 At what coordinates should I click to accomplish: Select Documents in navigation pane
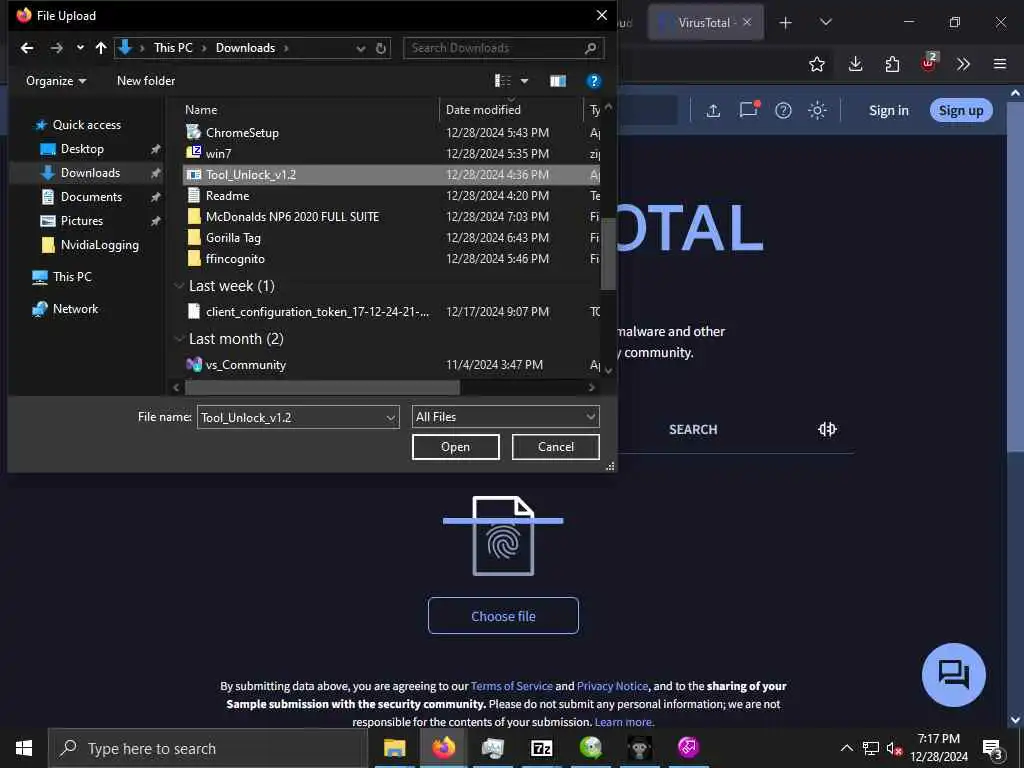click(91, 197)
